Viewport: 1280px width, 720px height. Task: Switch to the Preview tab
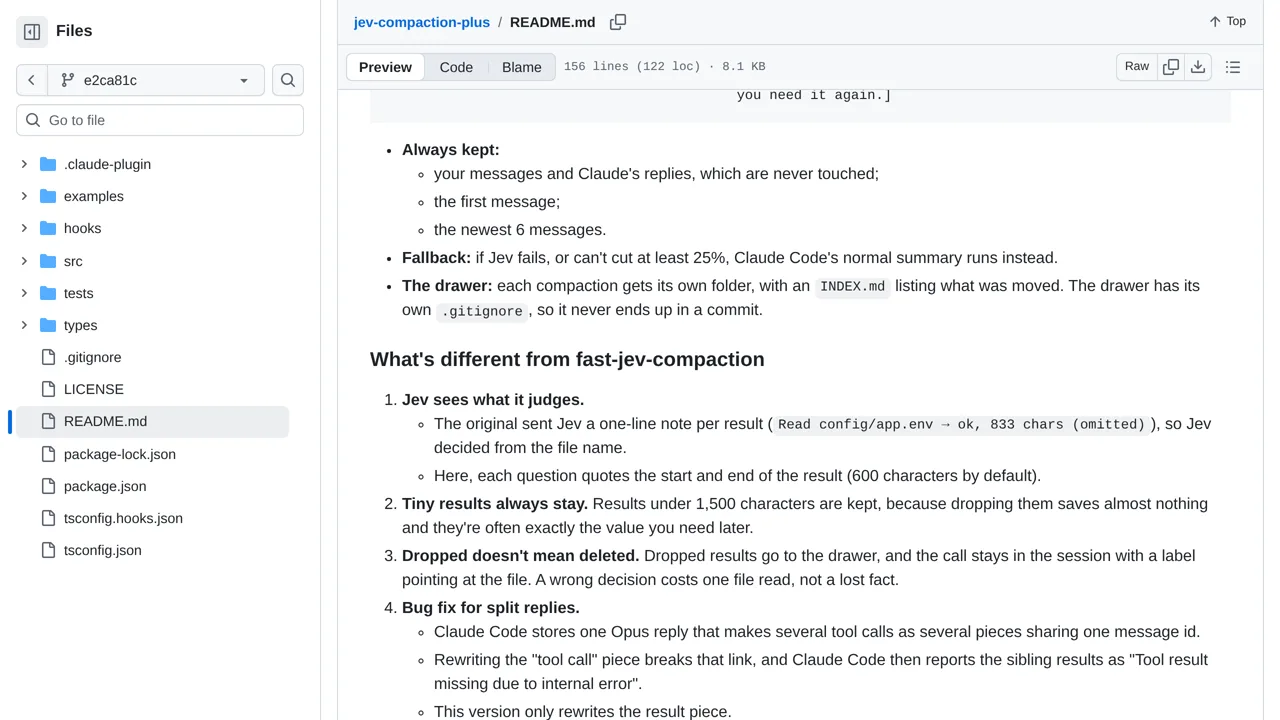385,67
